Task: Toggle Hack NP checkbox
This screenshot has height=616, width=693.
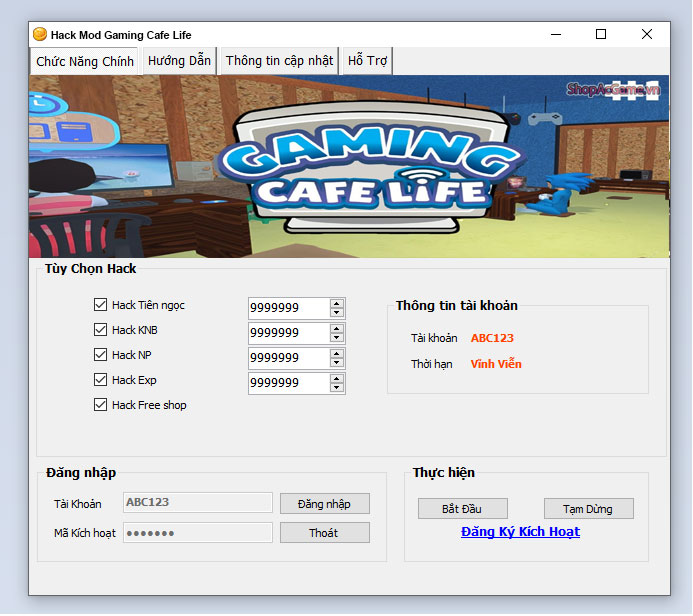Action: [x=100, y=354]
